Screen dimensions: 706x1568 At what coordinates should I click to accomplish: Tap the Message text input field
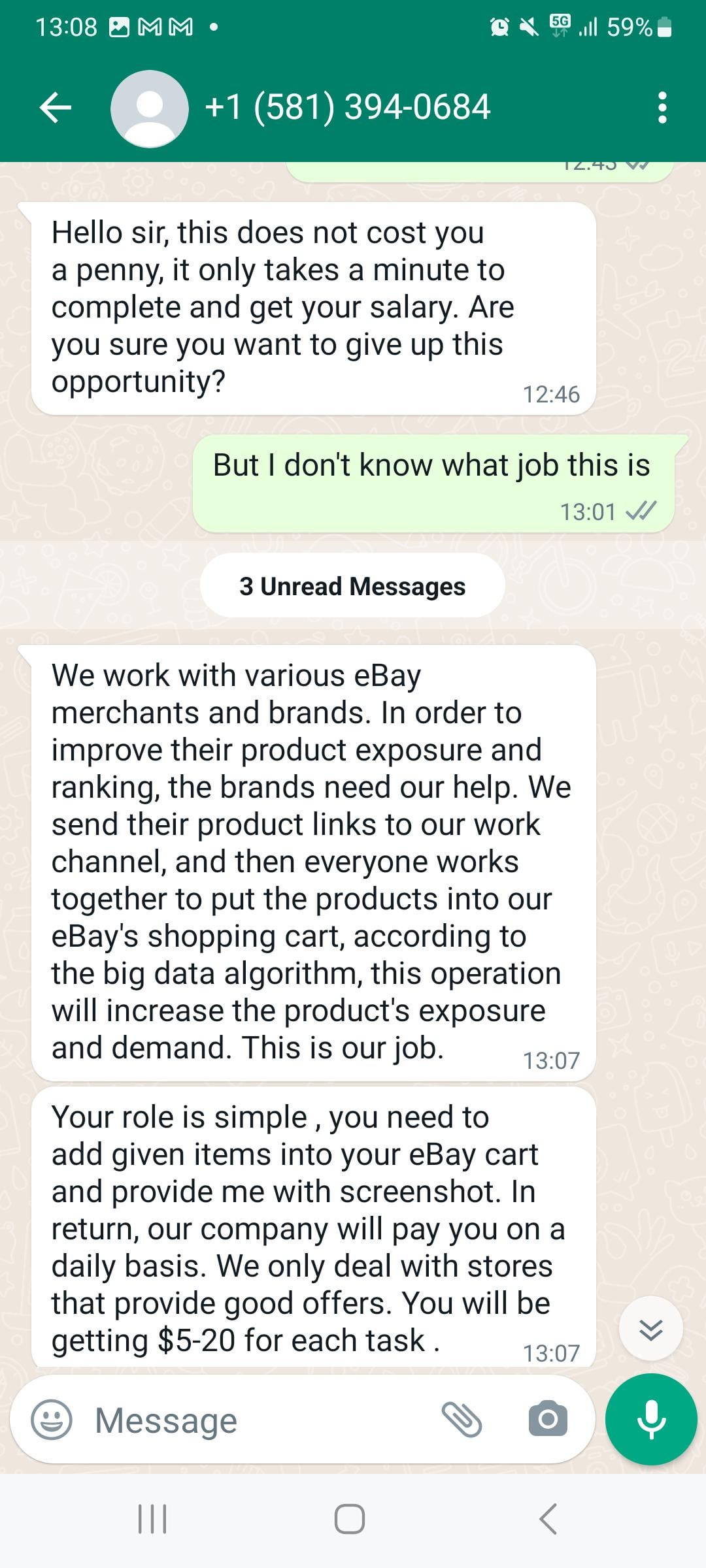(x=261, y=1420)
